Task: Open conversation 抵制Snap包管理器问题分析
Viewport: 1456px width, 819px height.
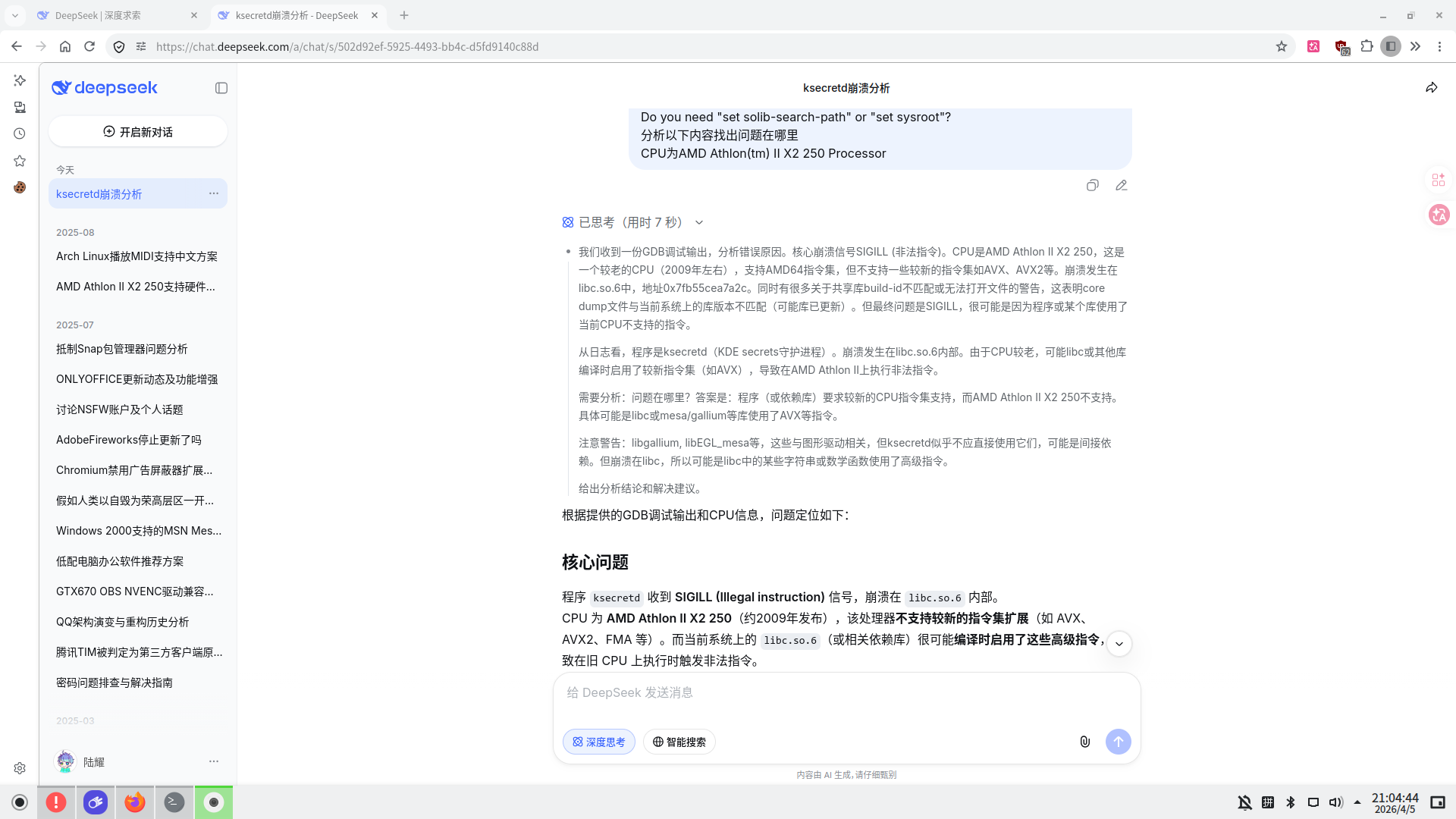Action: pyautogui.click(x=121, y=349)
